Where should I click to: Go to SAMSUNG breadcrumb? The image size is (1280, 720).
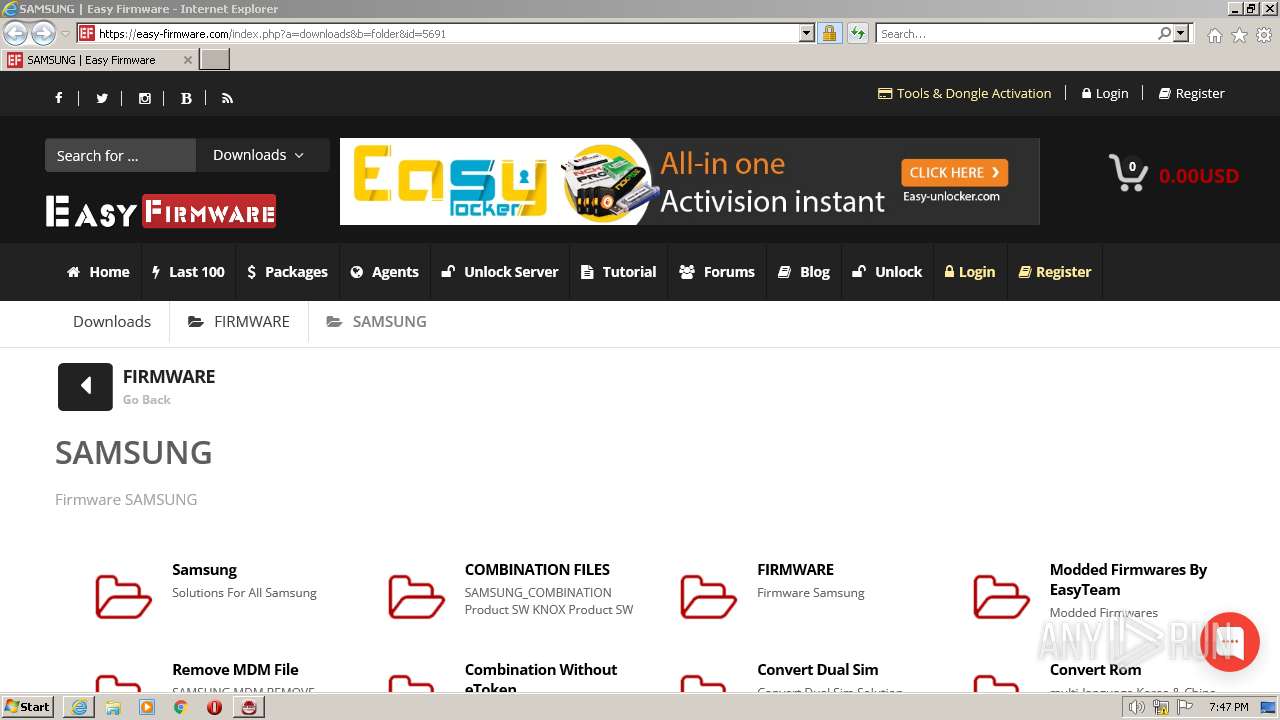pyautogui.click(x=377, y=322)
